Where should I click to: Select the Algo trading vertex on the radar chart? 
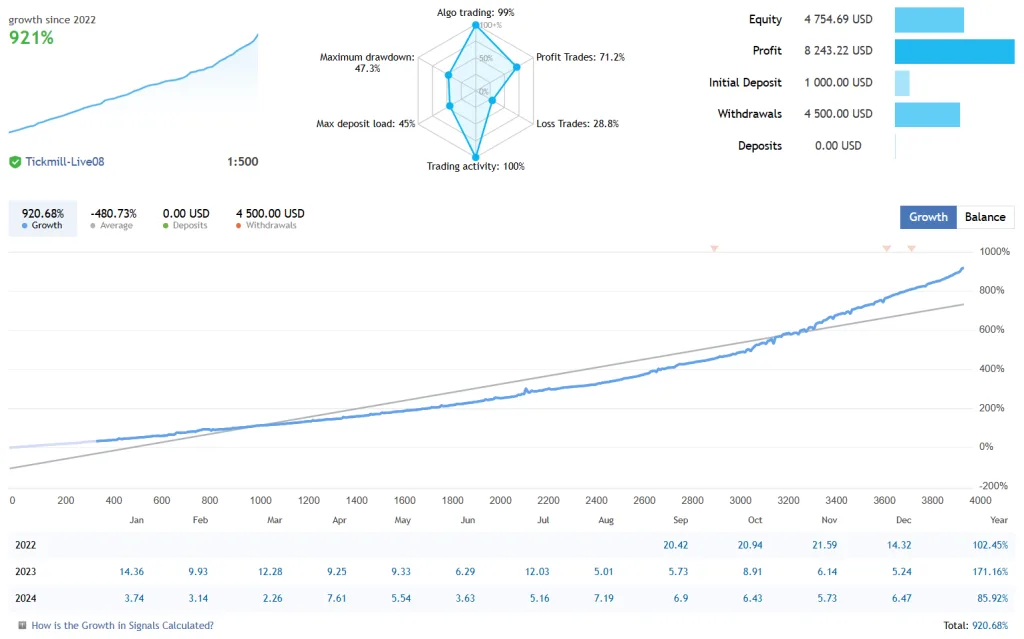pos(476,25)
